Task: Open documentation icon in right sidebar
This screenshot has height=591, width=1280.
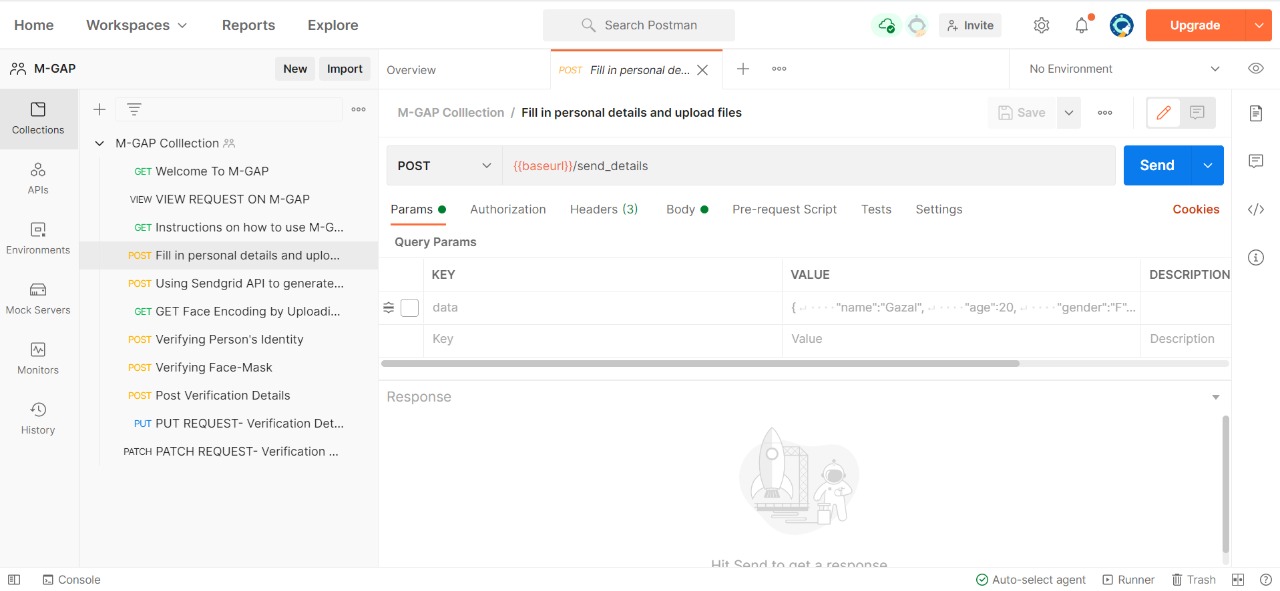Action: pyautogui.click(x=1256, y=113)
